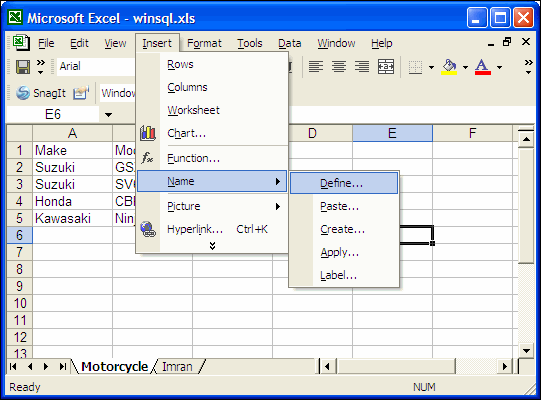The width and height of the screenshot is (541, 400).
Task: Apply the red Font Color
Action: click(x=482, y=67)
